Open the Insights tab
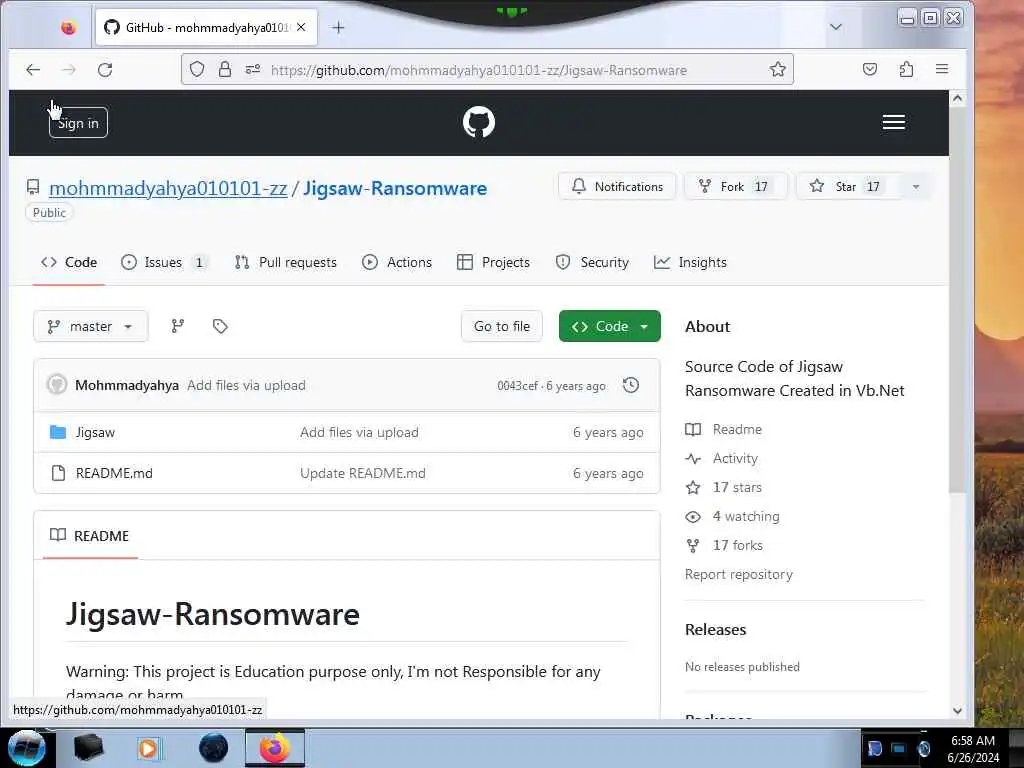This screenshot has height=768, width=1024. (x=690, y=263)
